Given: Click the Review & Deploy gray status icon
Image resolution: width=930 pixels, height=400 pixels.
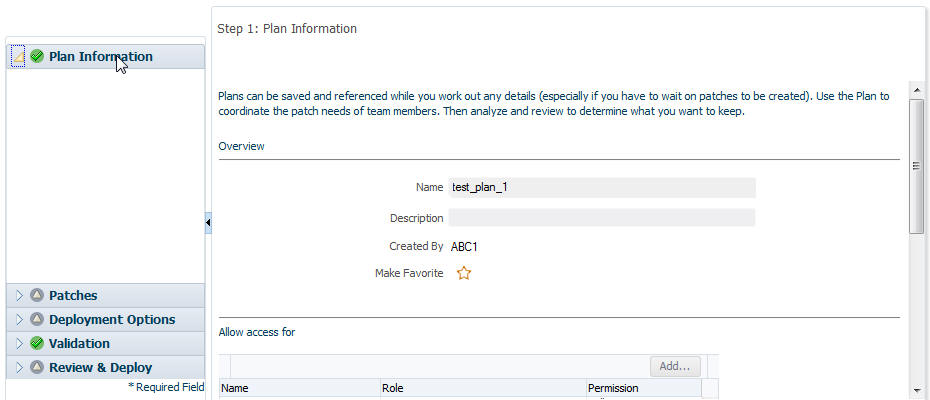Looking at the screenshot, I should (37, 367).
